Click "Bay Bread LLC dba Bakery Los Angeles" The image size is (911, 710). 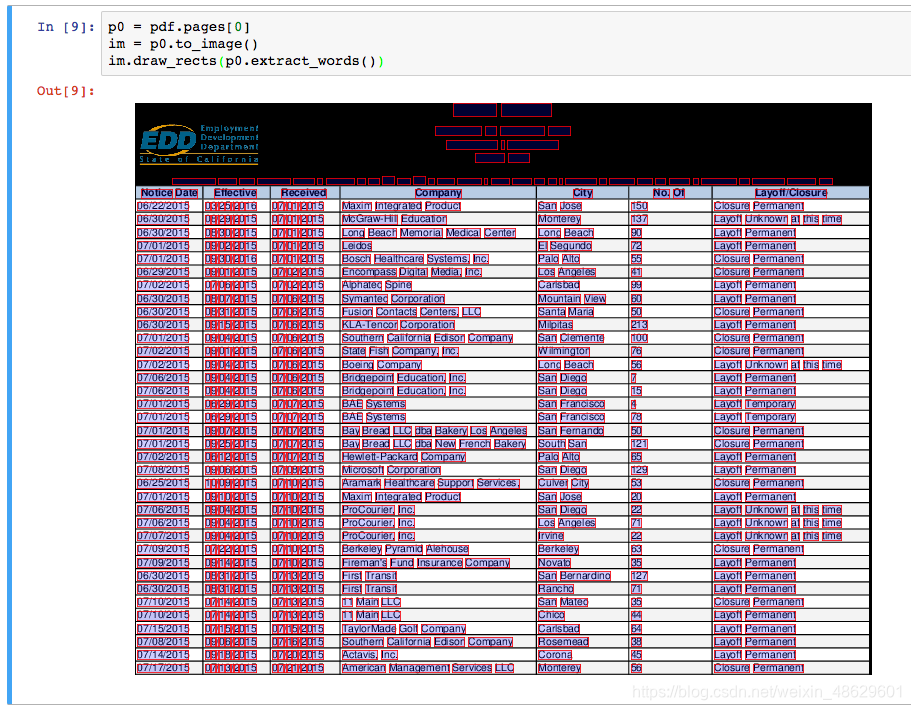coord(435,431)
